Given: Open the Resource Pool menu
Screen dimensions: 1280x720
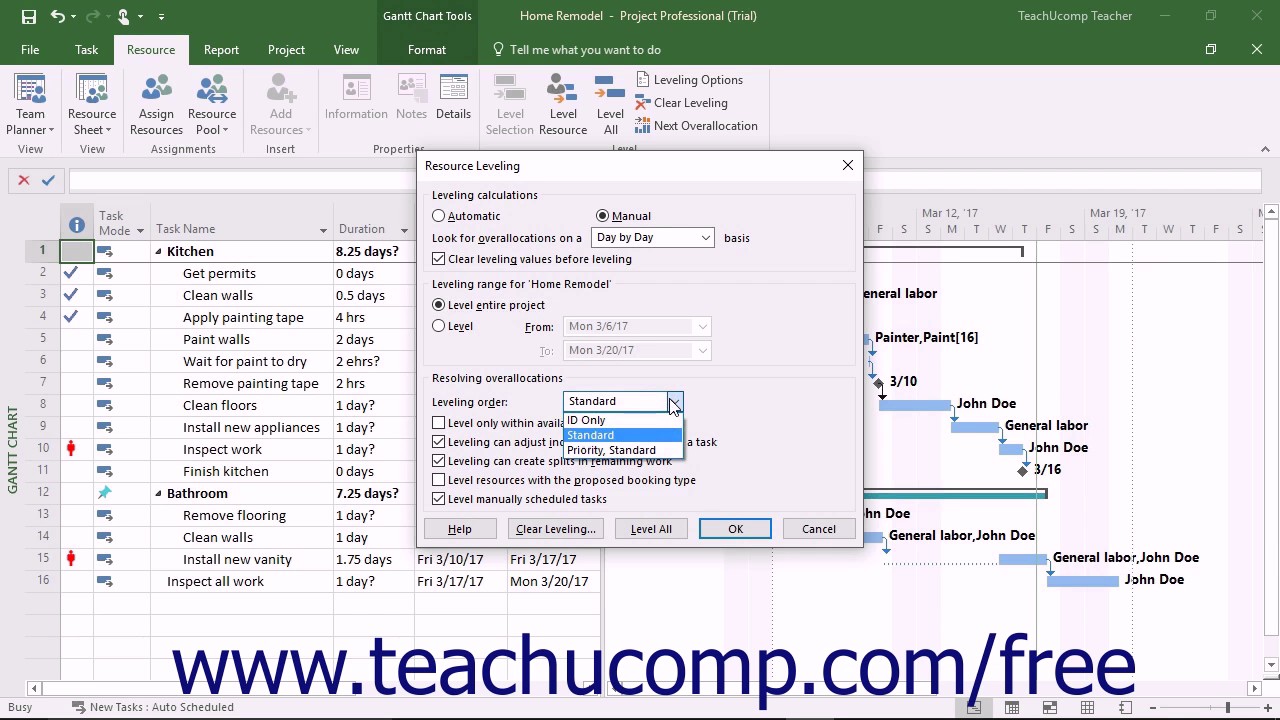Looking at the screenshot, I should click(x=212, y=105).
